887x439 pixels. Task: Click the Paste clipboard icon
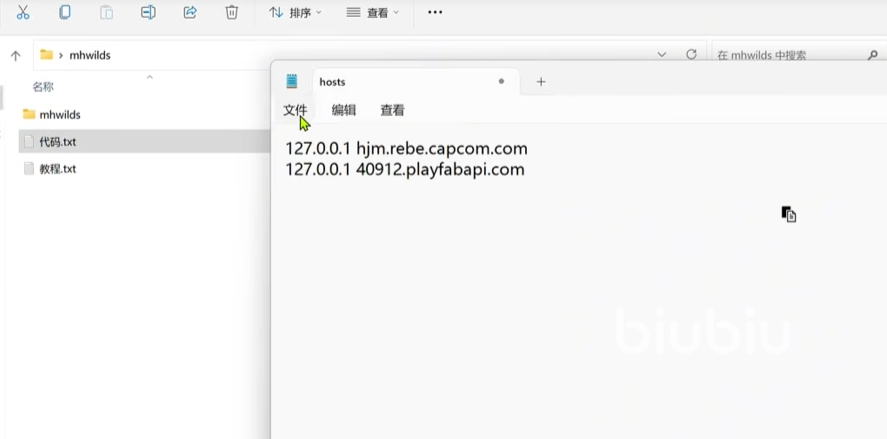point(106,13)
